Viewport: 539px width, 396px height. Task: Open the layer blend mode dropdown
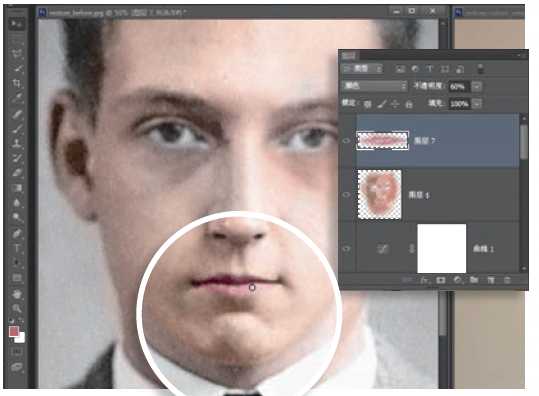tap(375, 86)
